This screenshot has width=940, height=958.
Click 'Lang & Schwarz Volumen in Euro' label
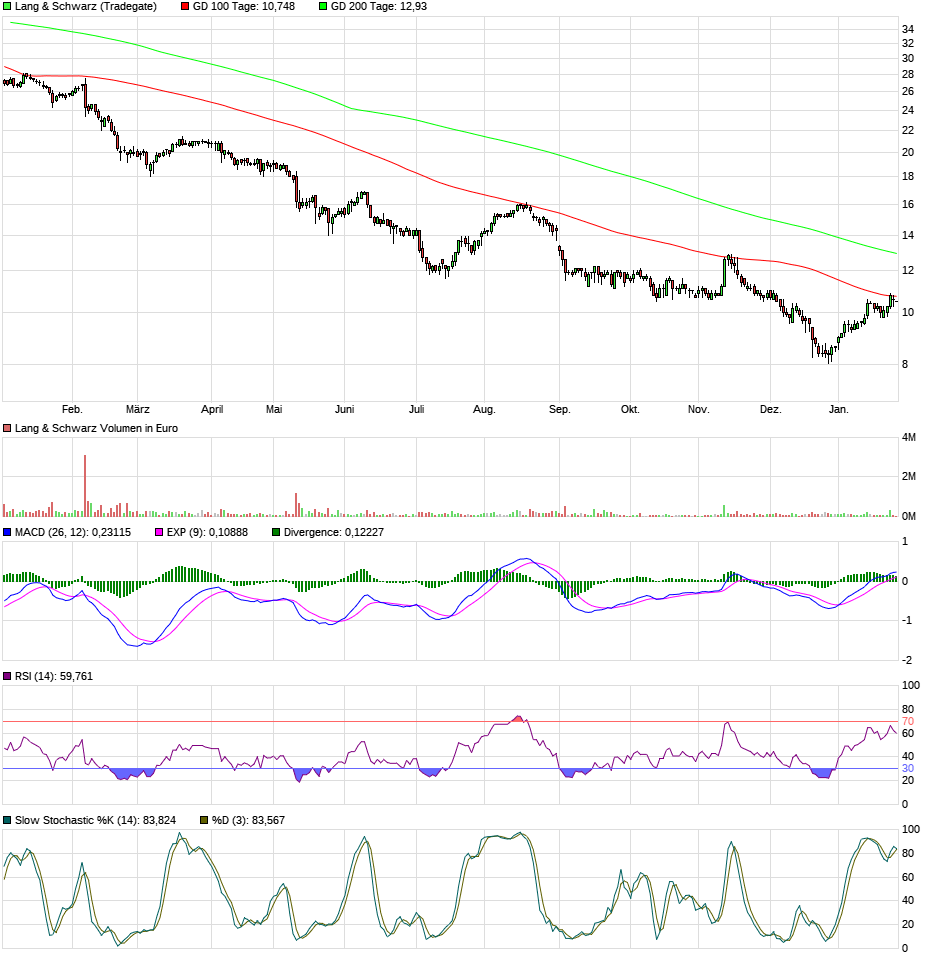pos(97,429)
